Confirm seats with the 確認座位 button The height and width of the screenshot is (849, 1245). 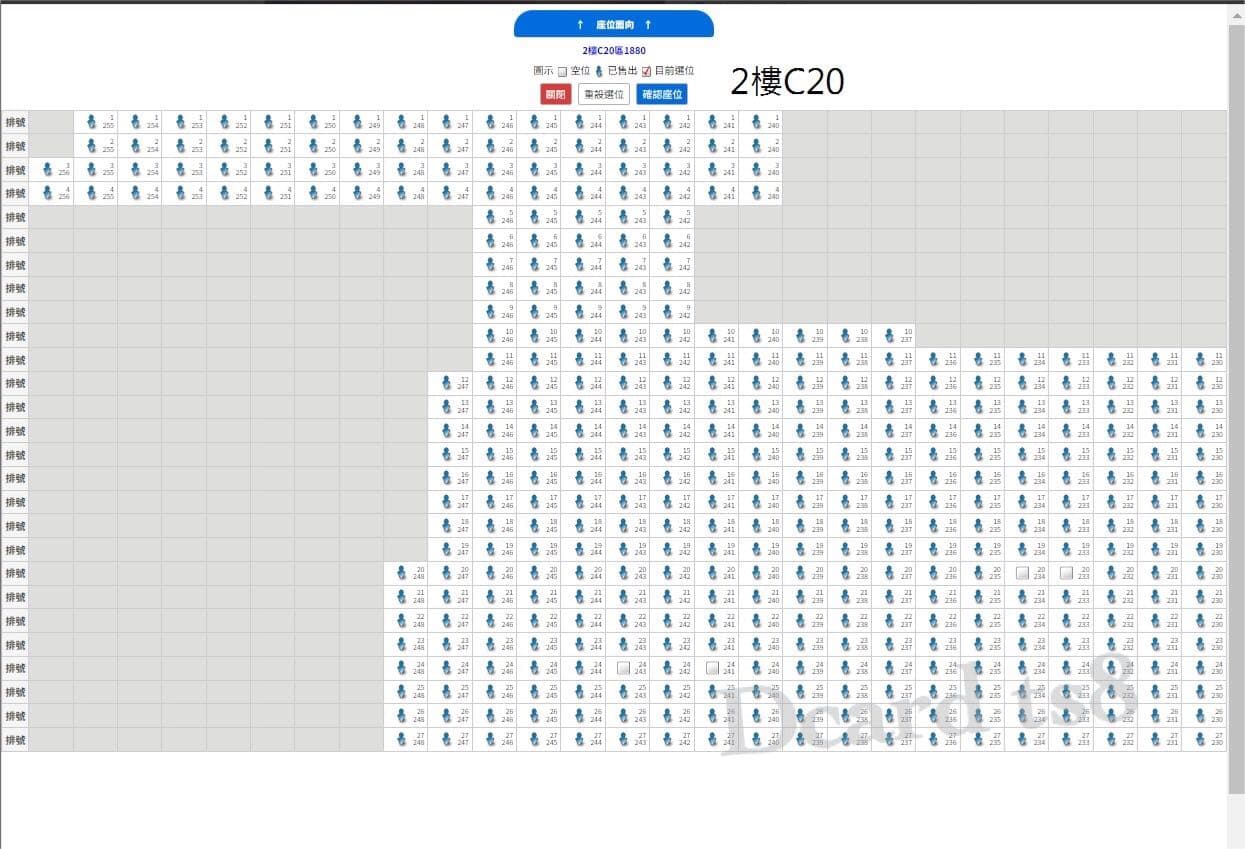[662, 95]
